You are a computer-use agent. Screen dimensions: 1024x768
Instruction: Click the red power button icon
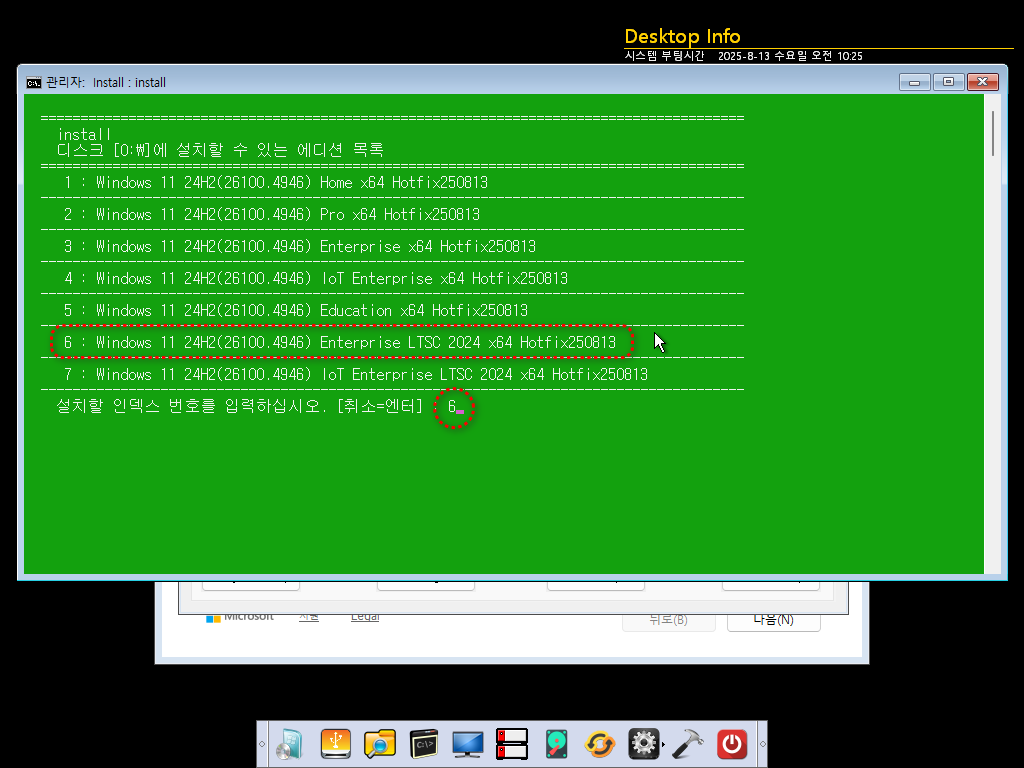732,744
